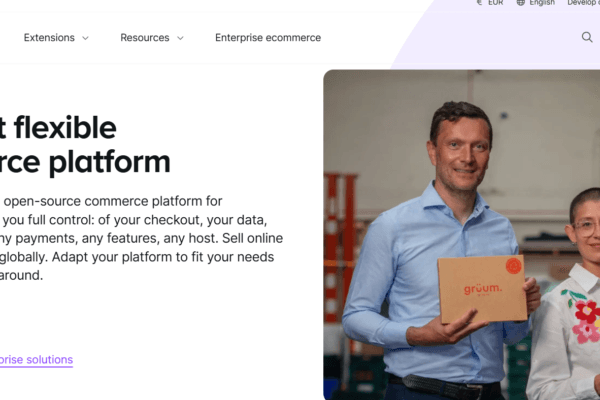Open the Resources menu item

point(145,38)
